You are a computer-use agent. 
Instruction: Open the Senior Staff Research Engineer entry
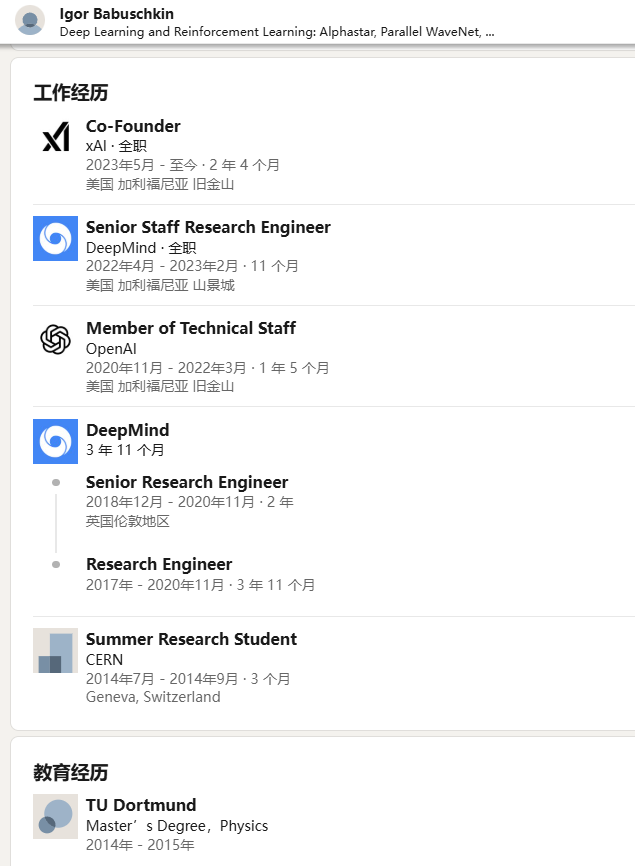(x=208, y=227)
